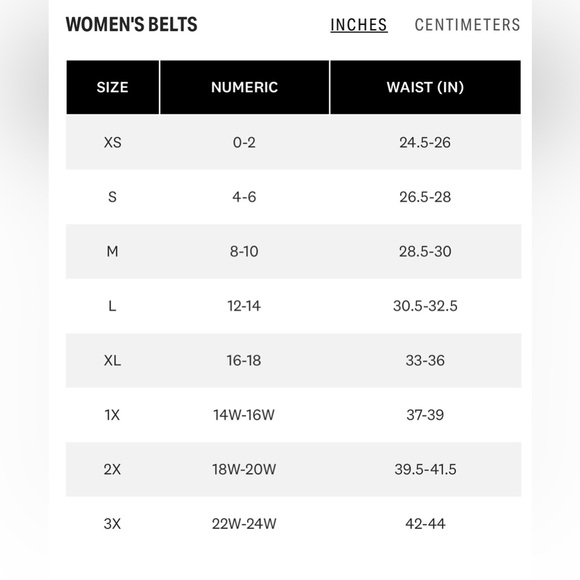
Task: Select the 8-10 numeric cell
Action: pos(244,252)
